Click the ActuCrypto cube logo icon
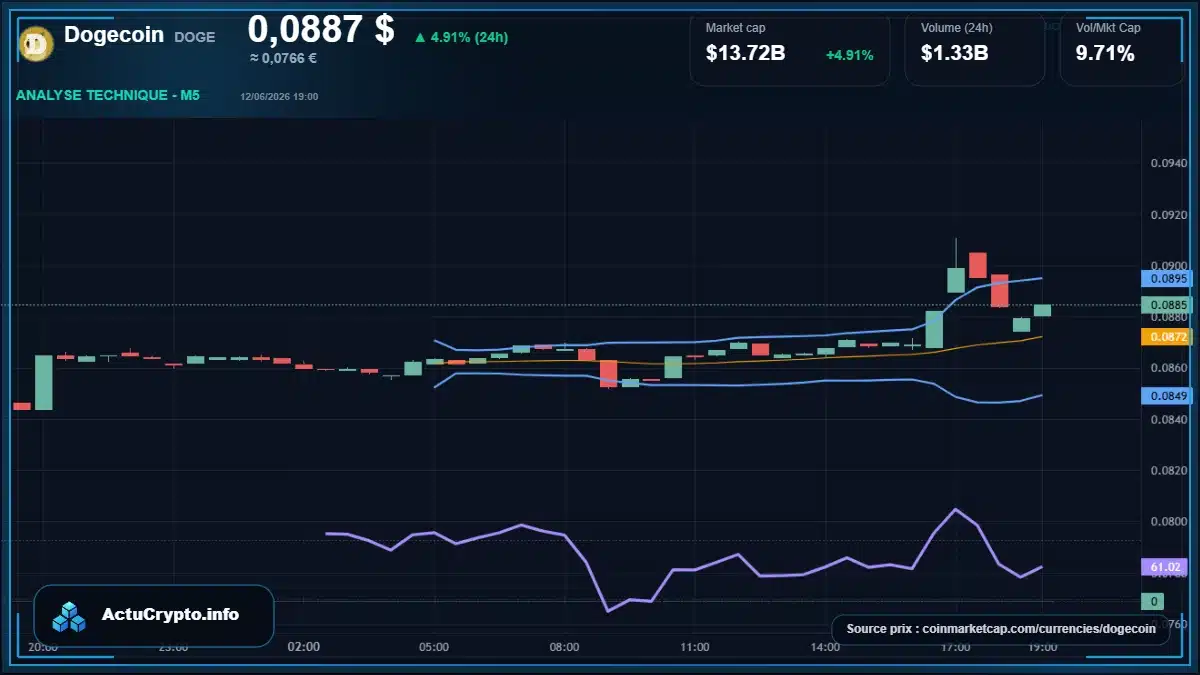This screenshot has width=1200, height=675. click(69, 616)
